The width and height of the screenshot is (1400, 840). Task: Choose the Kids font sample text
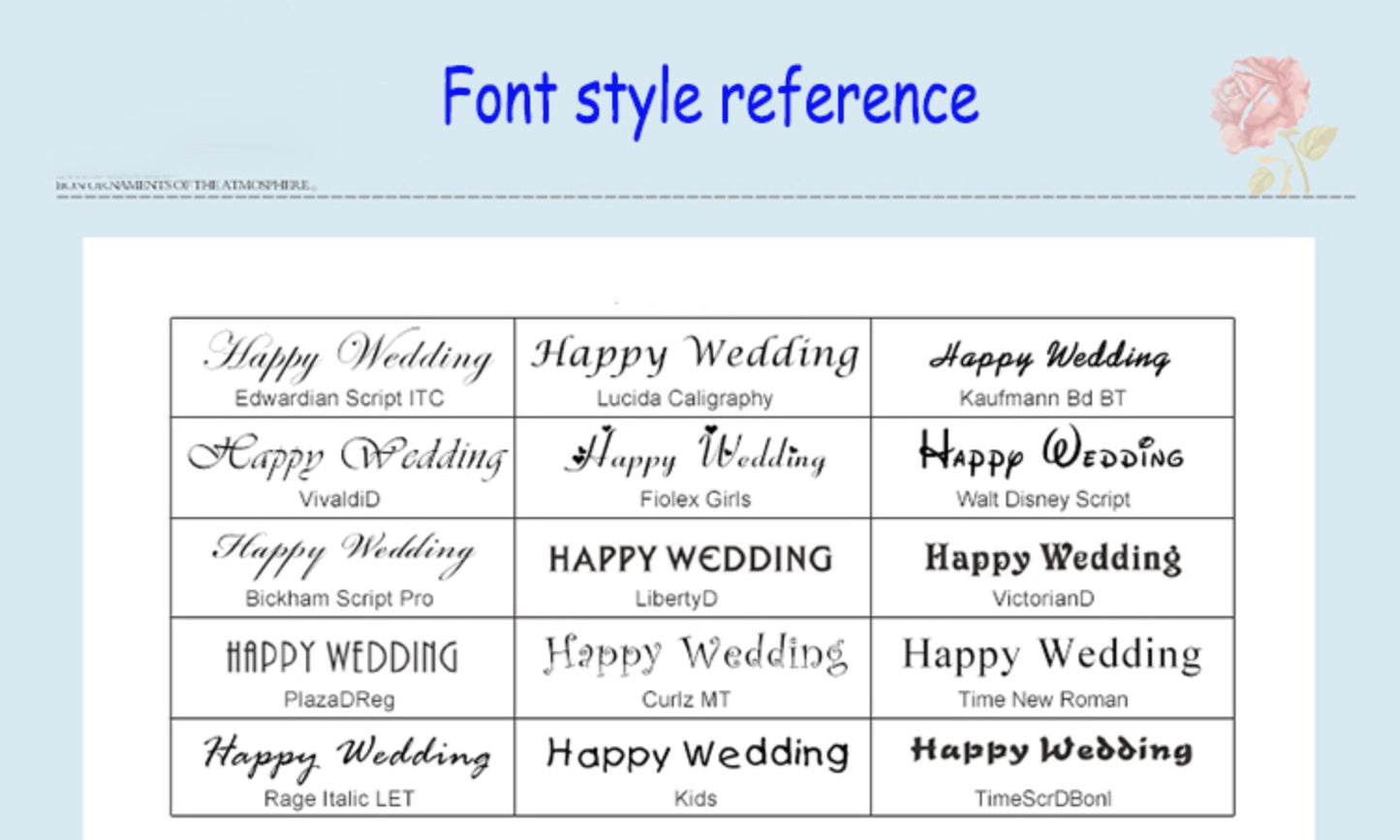pos(697,754)
